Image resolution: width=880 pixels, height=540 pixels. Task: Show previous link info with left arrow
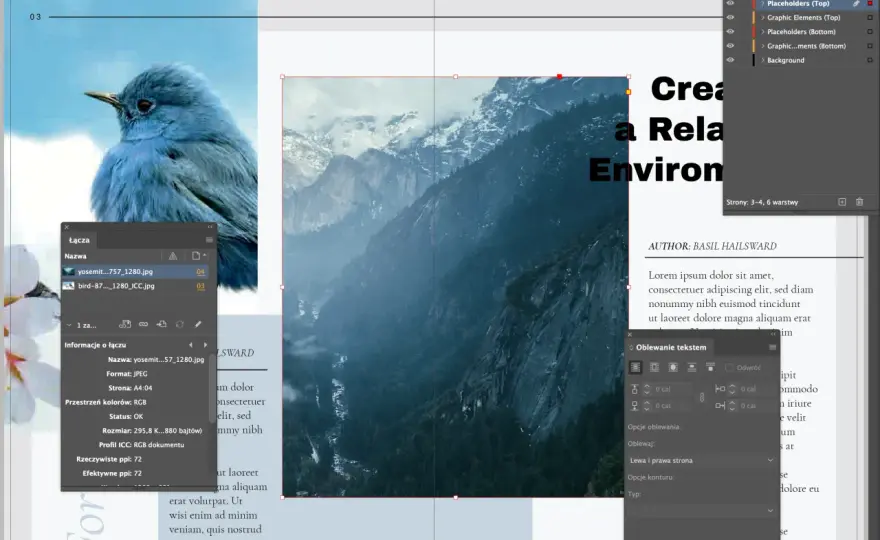(191, 345)
